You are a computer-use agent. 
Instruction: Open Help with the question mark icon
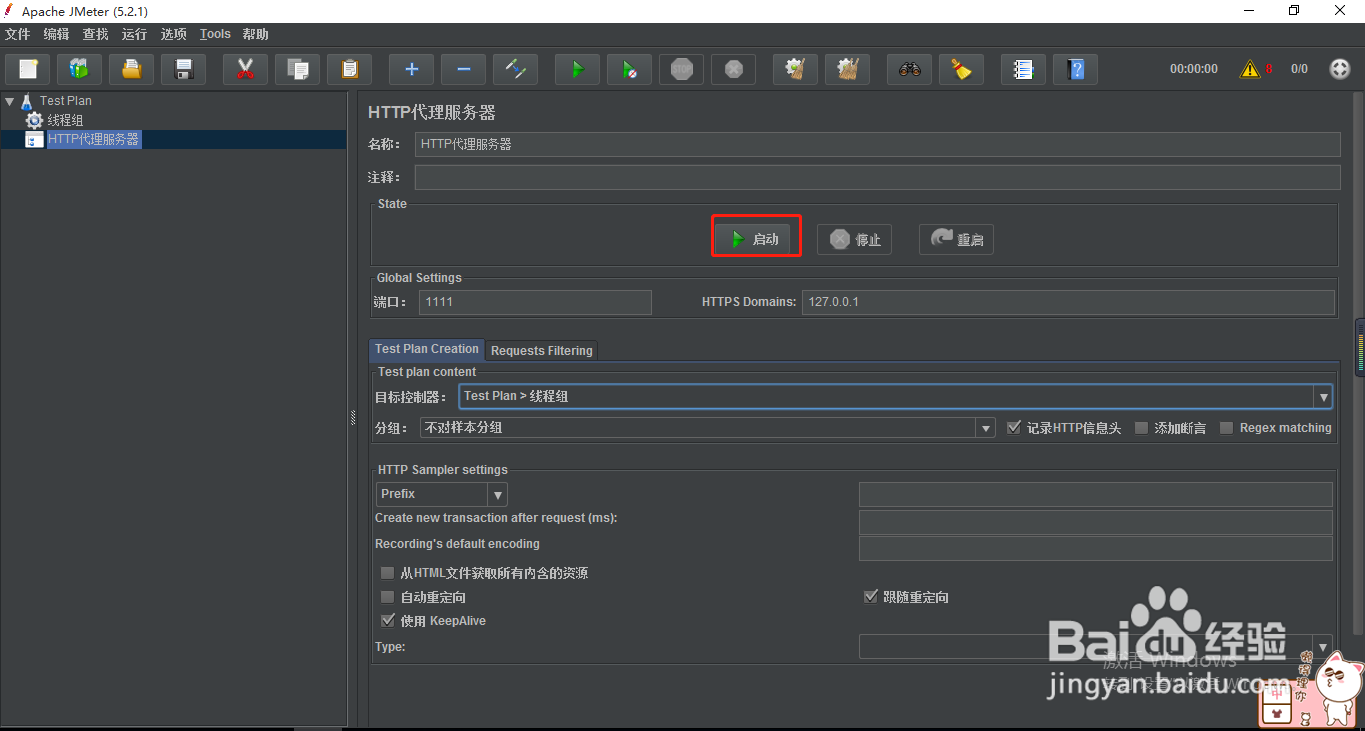point(1075,69)
